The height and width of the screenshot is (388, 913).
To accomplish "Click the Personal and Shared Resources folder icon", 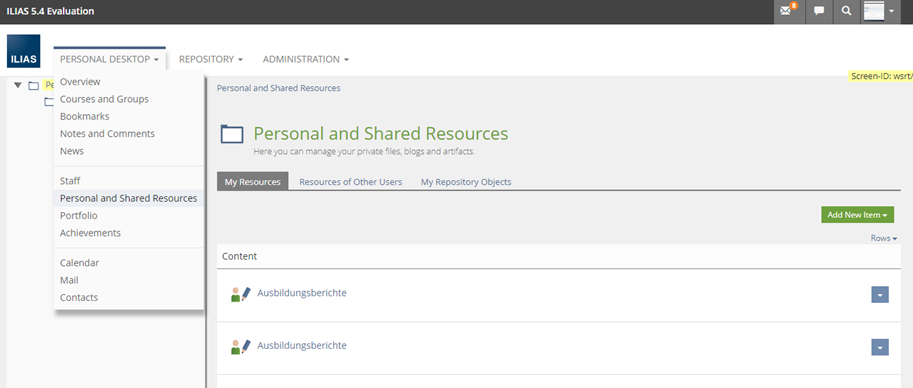I will coord(232,134).
